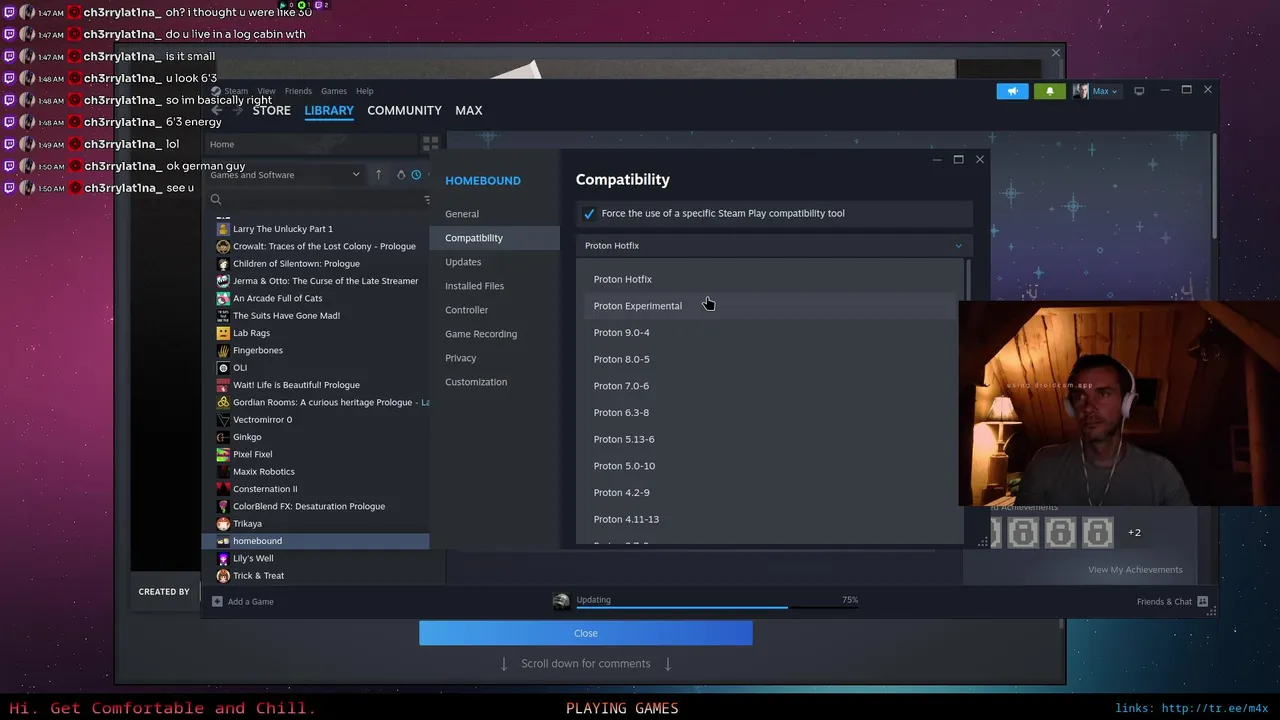This screenshot has width=1280, height=720.
Task: Click the Add a Game plus icon
Action: point(217,602)
